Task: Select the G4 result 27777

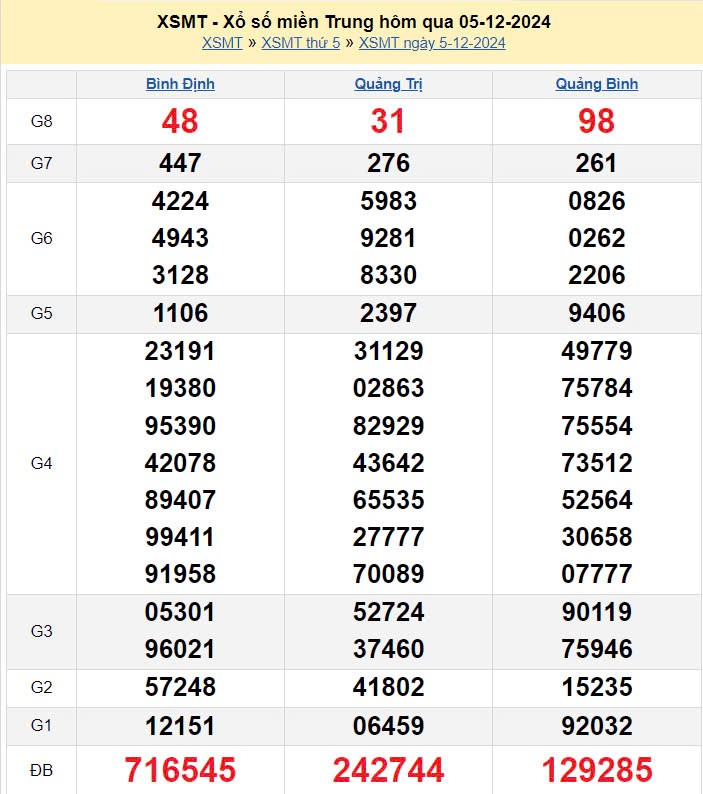Action: 388,537
